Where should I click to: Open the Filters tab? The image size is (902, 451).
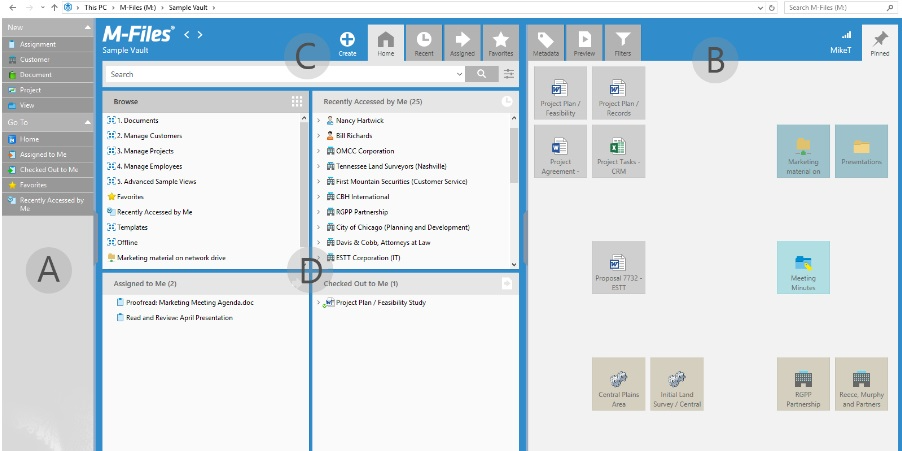pos(622,43)
